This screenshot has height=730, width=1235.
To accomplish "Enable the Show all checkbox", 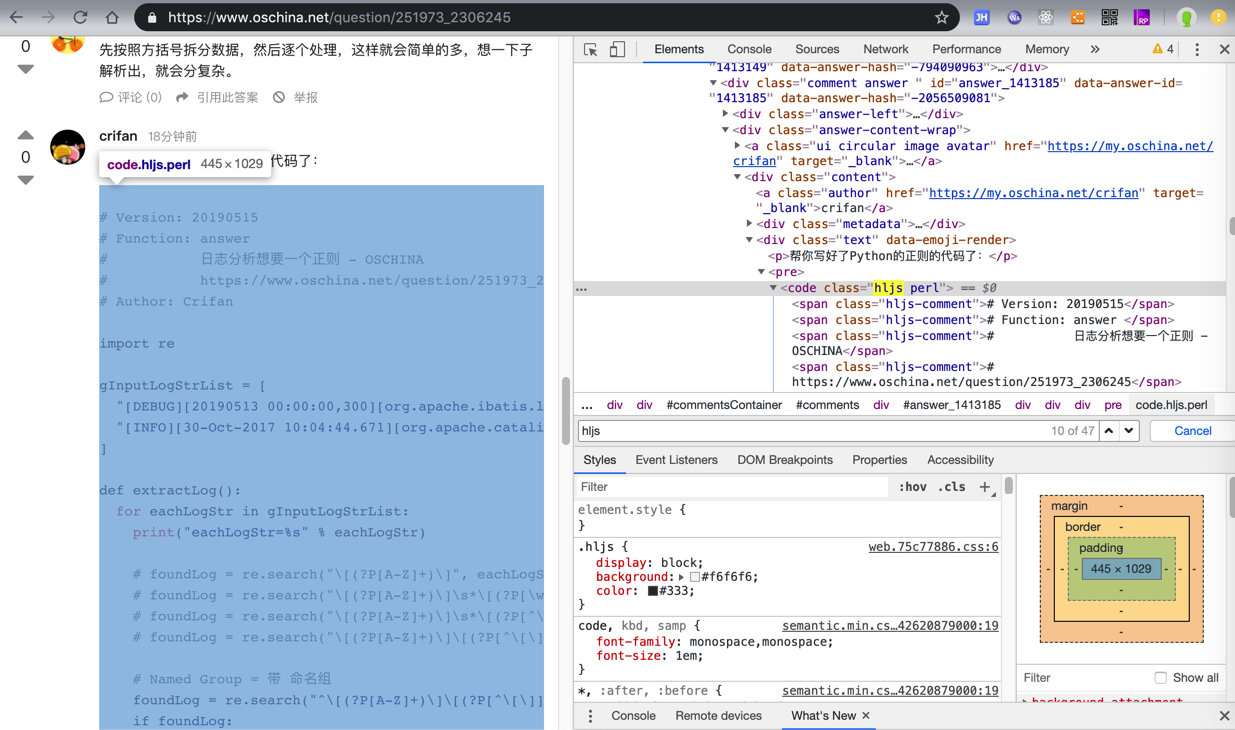I will (x=1160, y=678).
